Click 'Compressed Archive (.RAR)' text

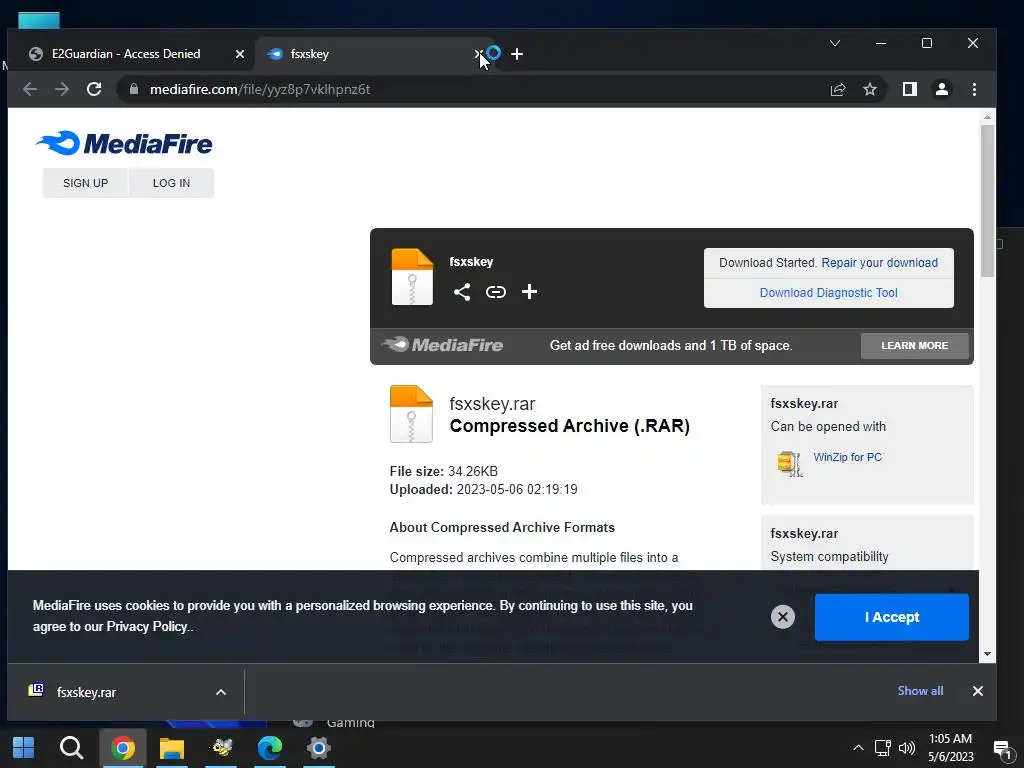click(x=569, y=426)
